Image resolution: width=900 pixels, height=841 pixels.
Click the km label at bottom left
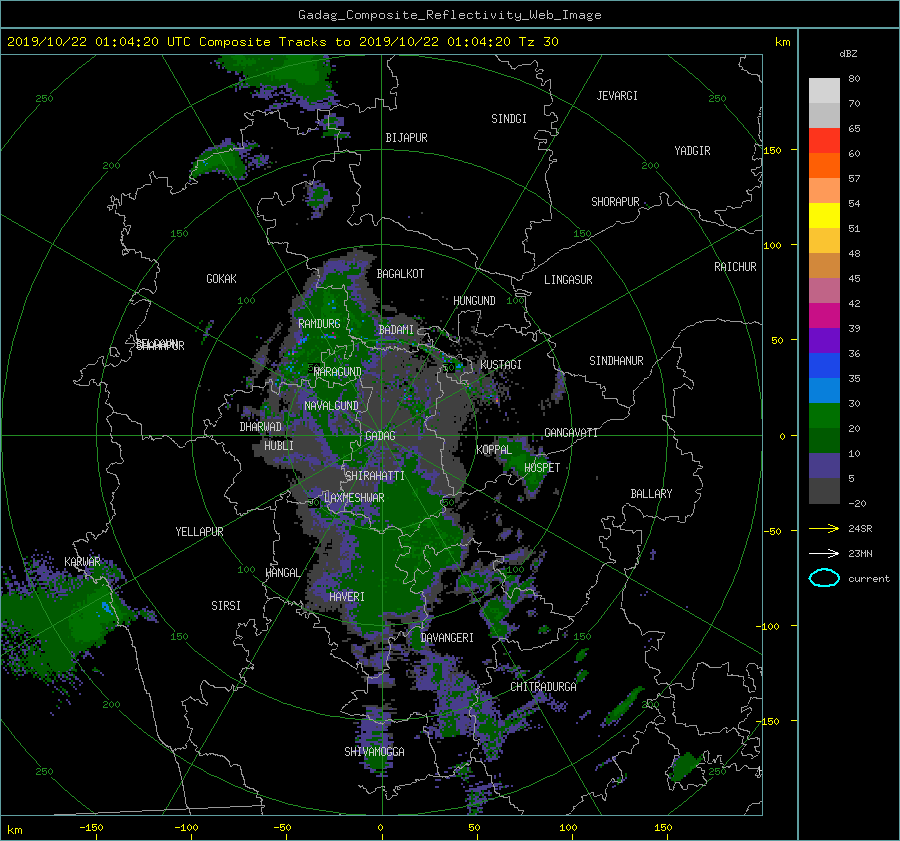15,830
